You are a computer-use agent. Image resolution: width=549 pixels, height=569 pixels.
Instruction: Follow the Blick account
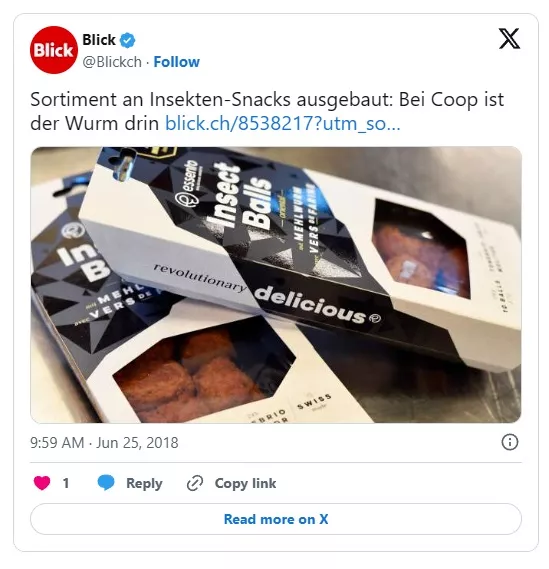176,62
